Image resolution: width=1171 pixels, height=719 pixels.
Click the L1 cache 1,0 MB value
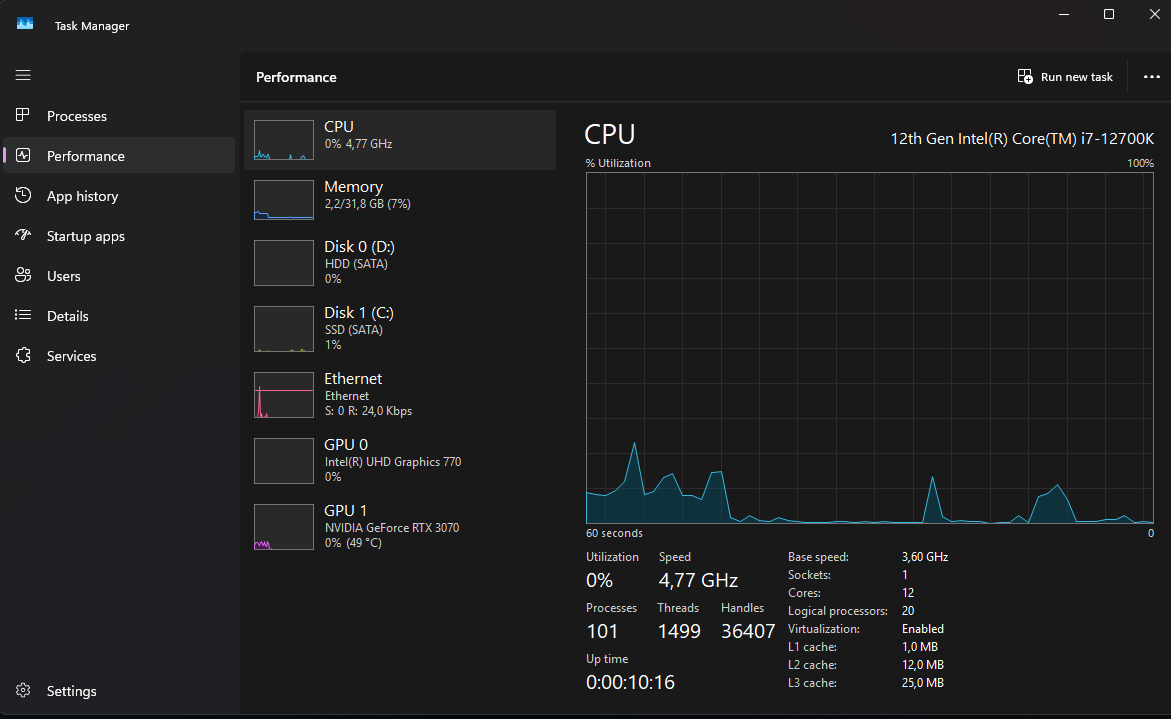pyautogui.click(x=919, y=647)
